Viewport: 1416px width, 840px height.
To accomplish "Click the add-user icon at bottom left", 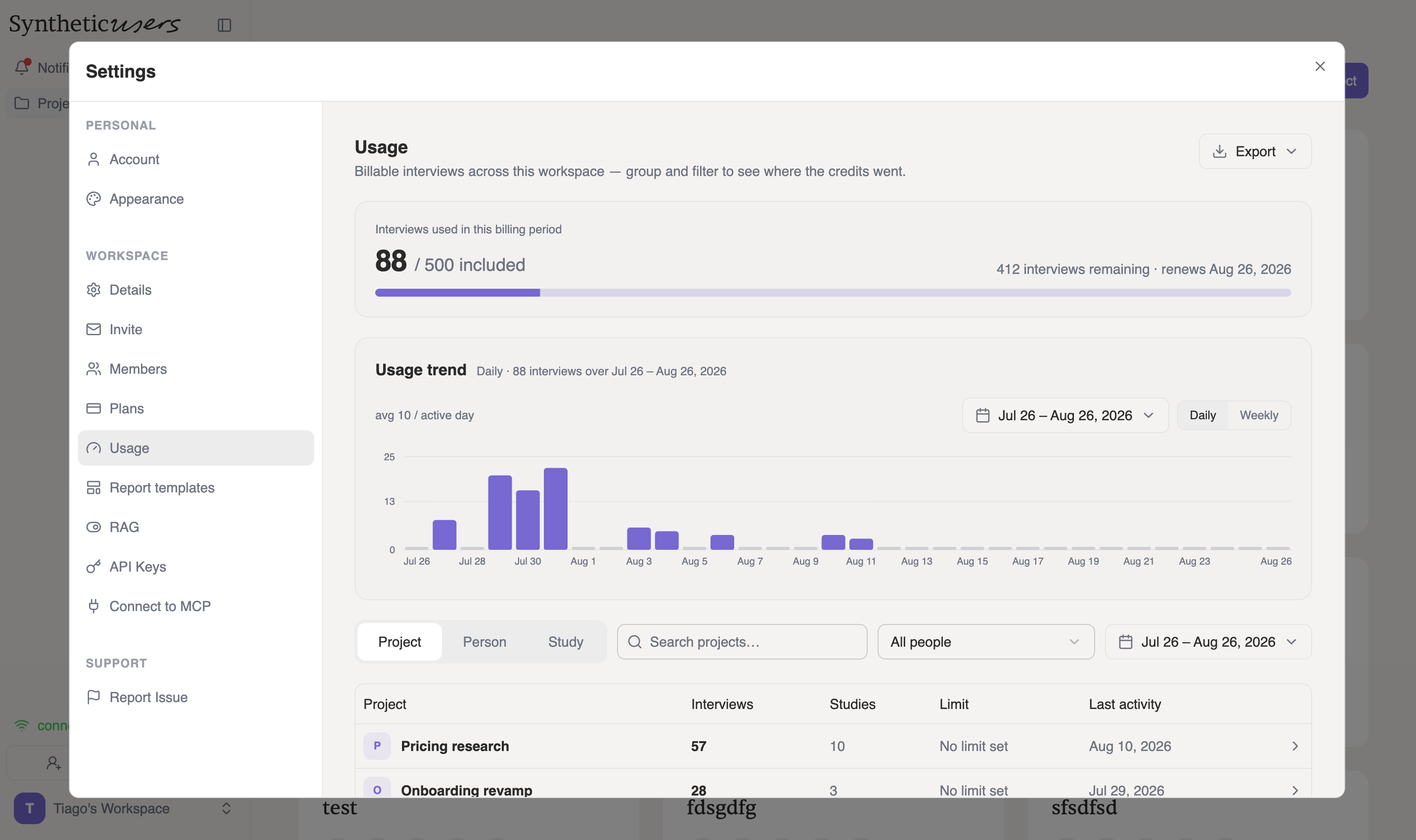I will point(54,763).
